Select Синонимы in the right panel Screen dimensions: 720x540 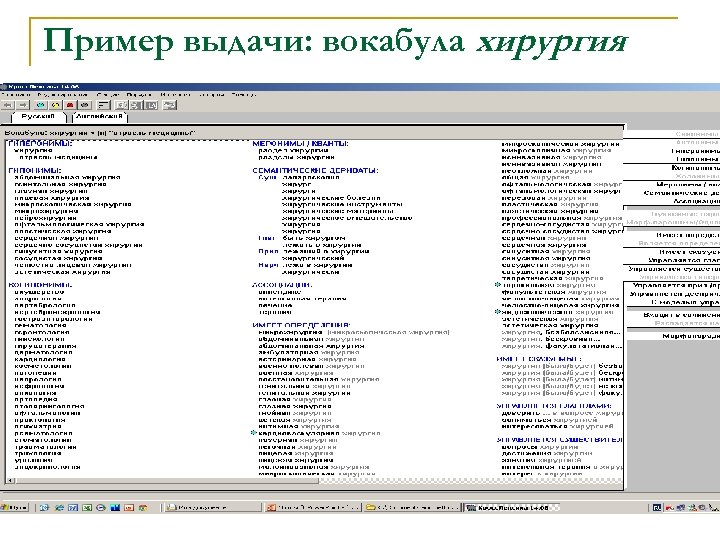tap(697, 134)
